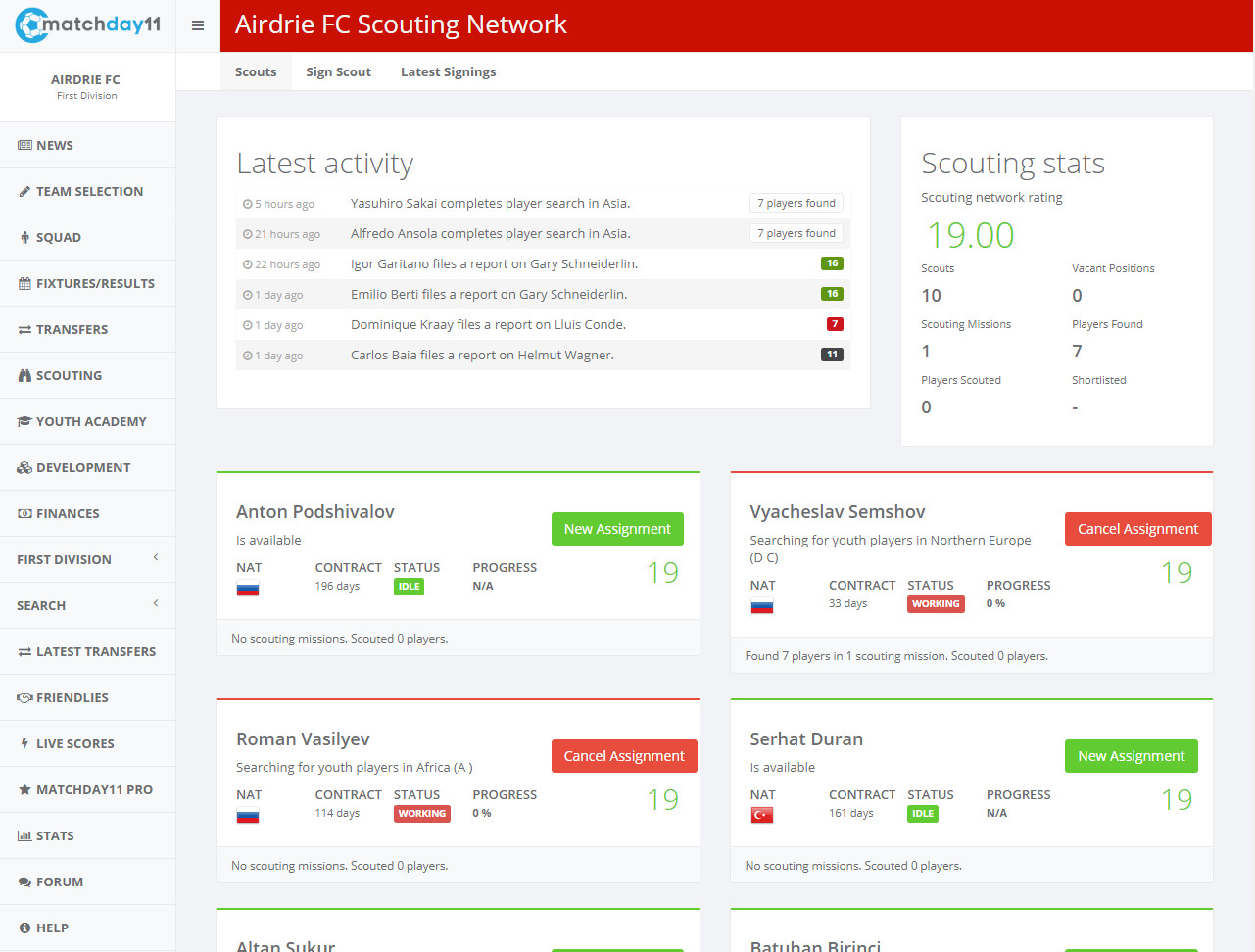Open Finances in the sidebar
The height and width of the screenshot is (952, 1255).
(87, 513)
